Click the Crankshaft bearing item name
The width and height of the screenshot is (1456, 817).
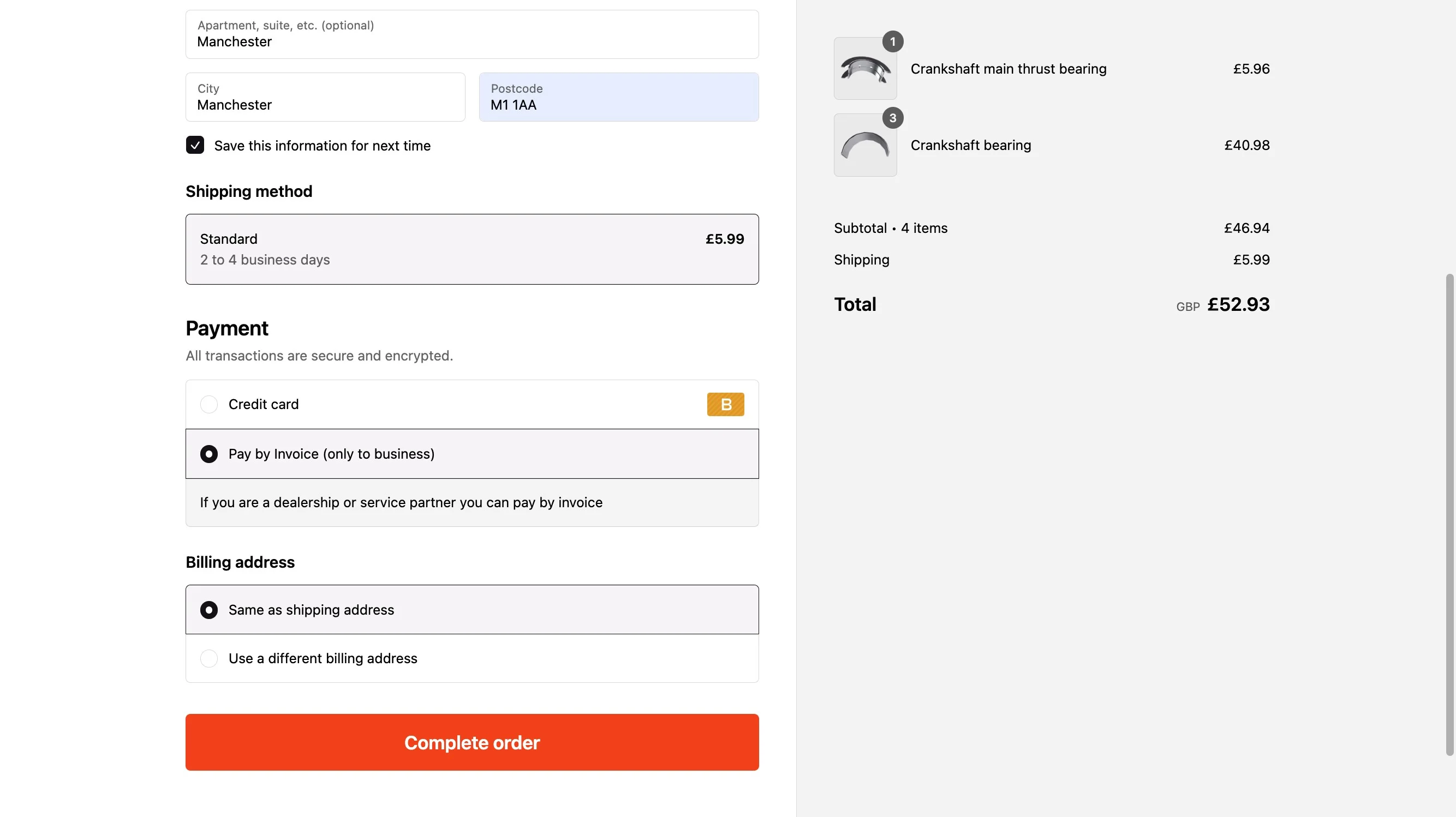click(970, 145)
